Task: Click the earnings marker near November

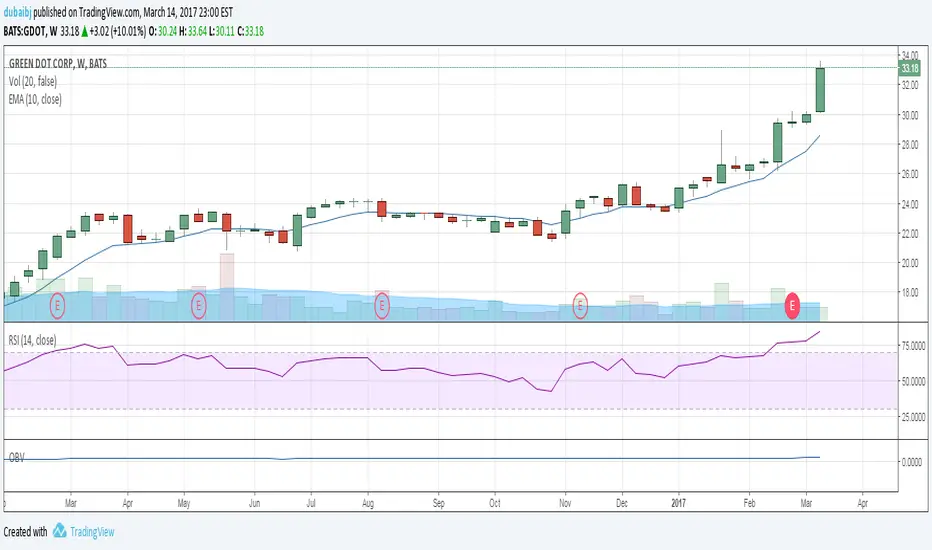Action: click(580, 306)
